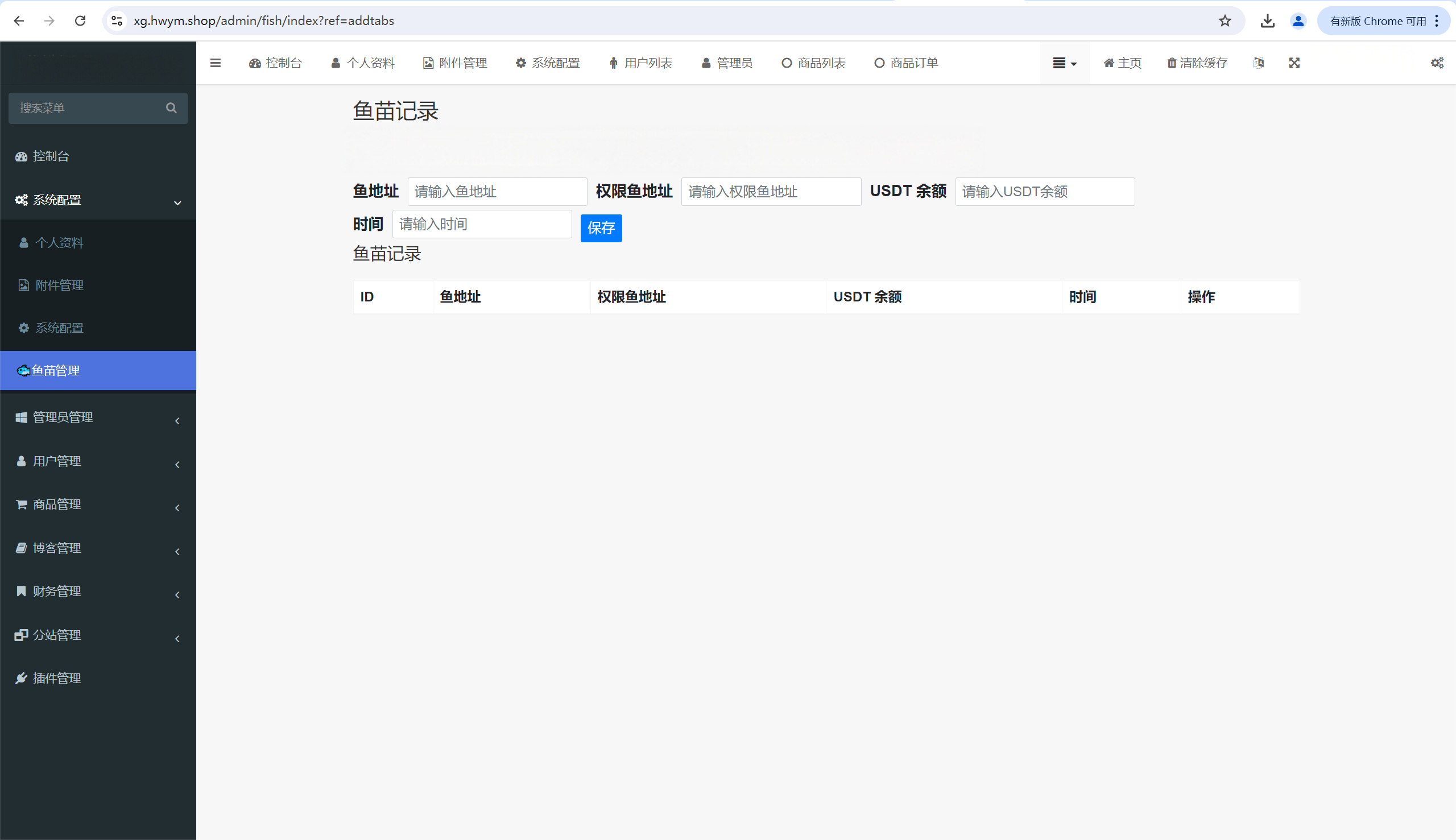Click 清除缓存 trash button
The image size is (1456, 840).
click(1197, 63)
